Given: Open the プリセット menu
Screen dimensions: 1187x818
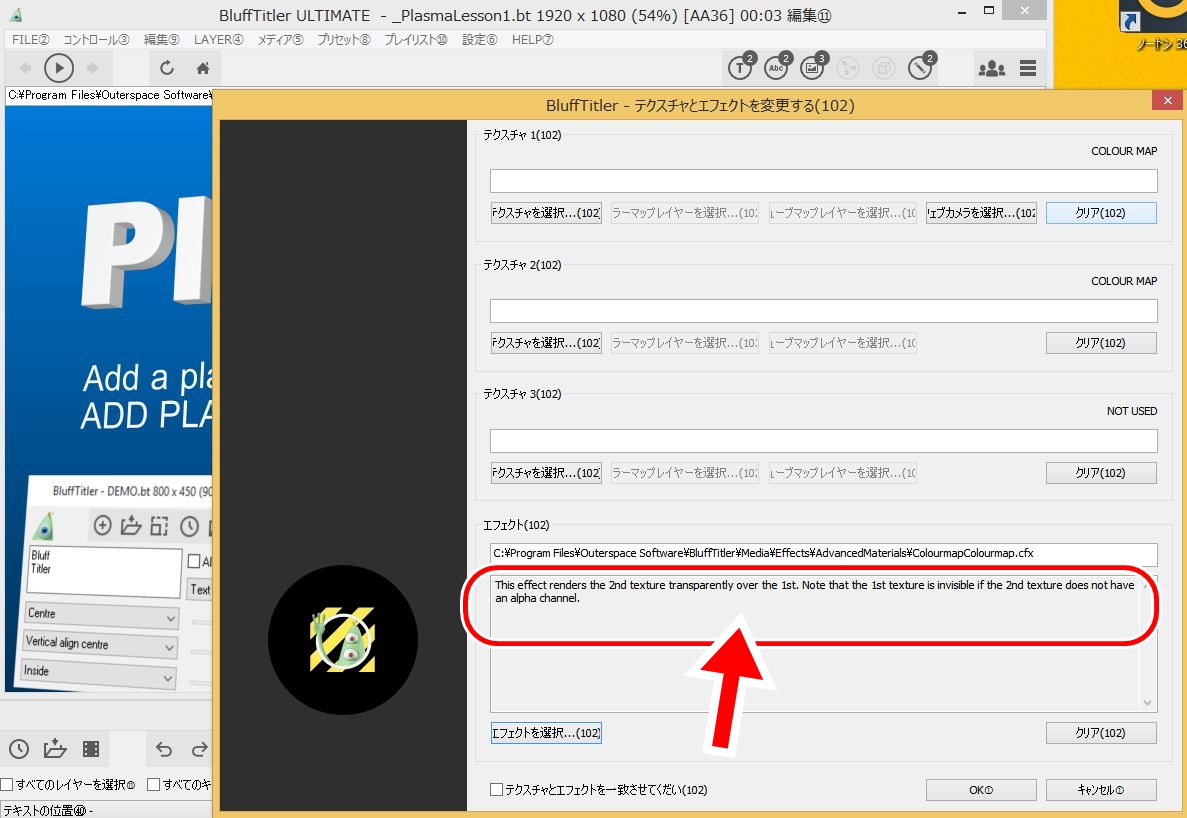Looking at the screenshot, I should point(344,39).
